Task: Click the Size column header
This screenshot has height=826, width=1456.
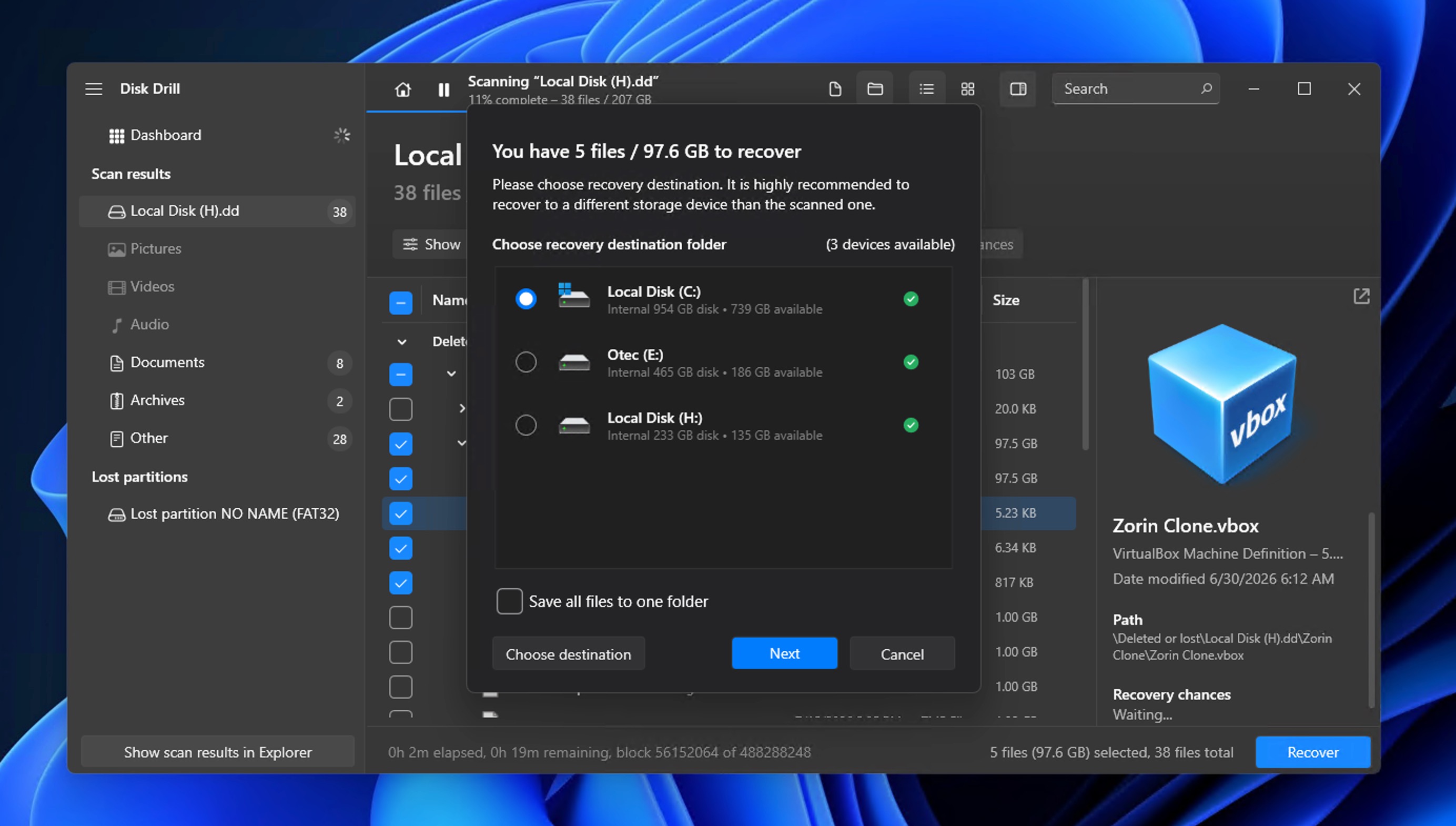Action: point(1006,300)
